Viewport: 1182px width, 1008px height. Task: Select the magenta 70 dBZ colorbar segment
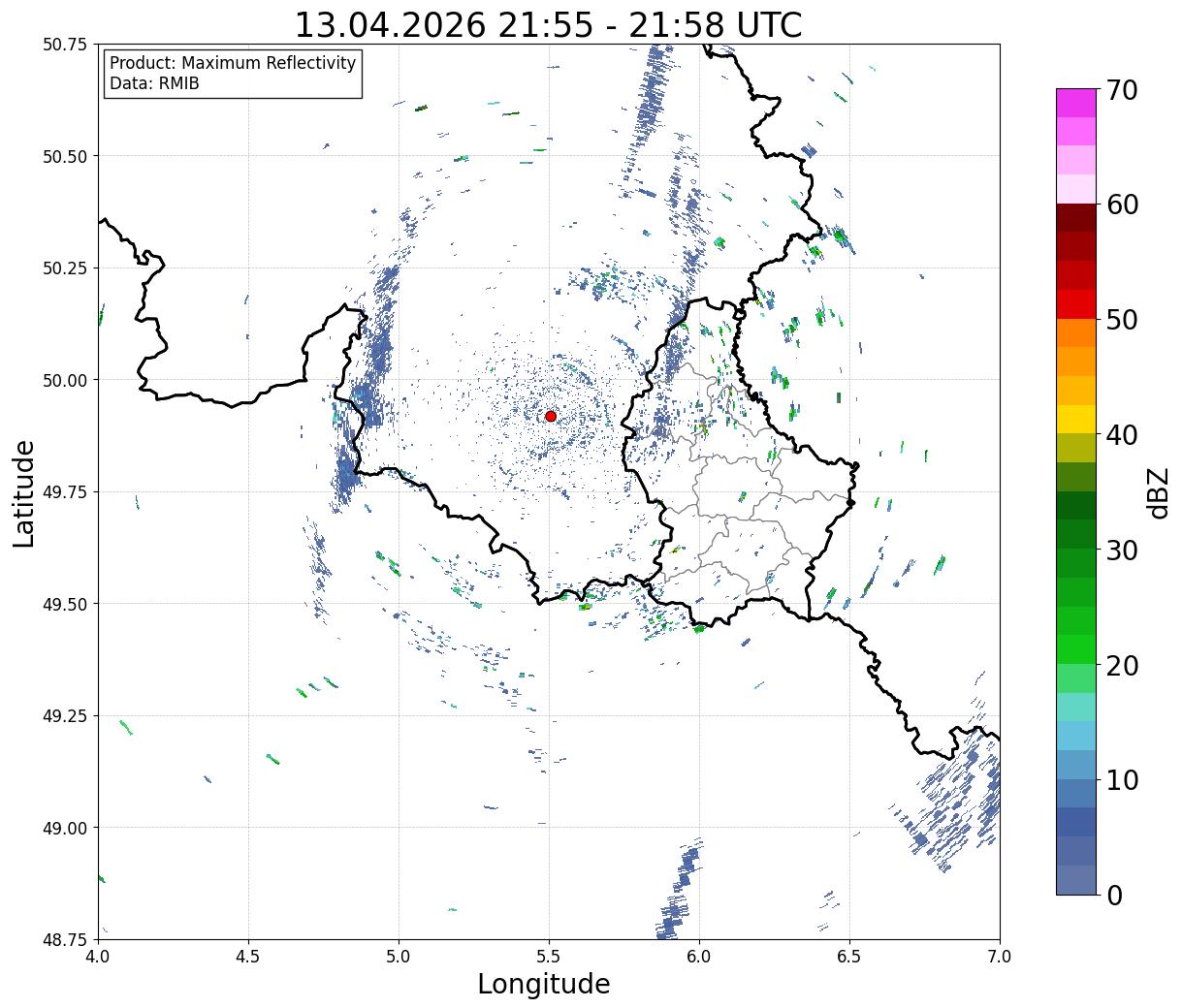[x=1076, y=103]
